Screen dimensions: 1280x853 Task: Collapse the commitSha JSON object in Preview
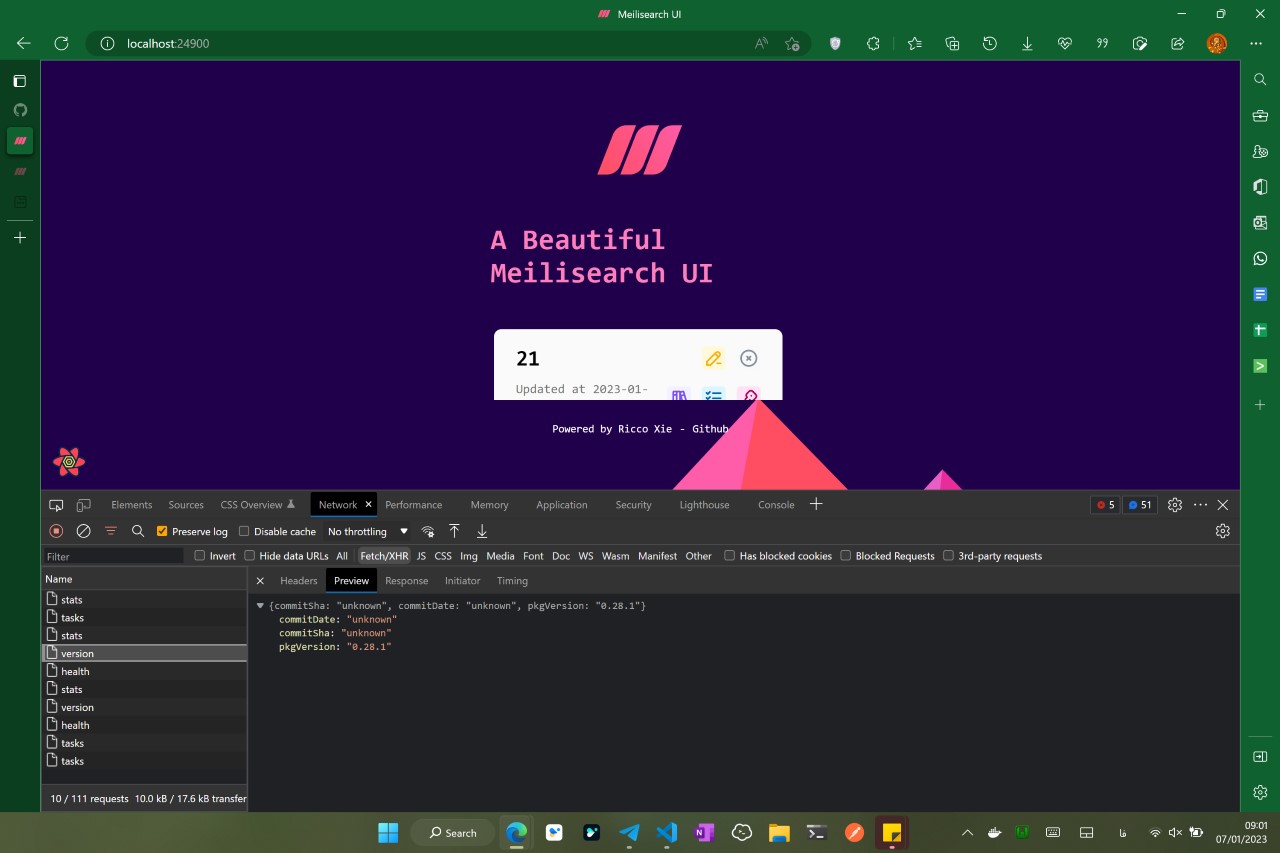(260, 605)
